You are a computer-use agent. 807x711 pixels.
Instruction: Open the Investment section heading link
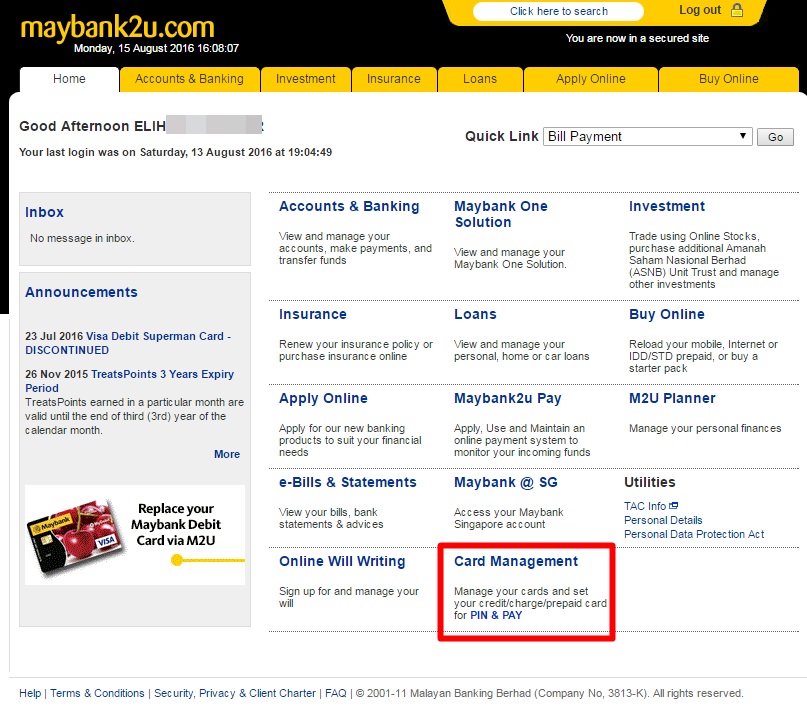pos(666,206)
